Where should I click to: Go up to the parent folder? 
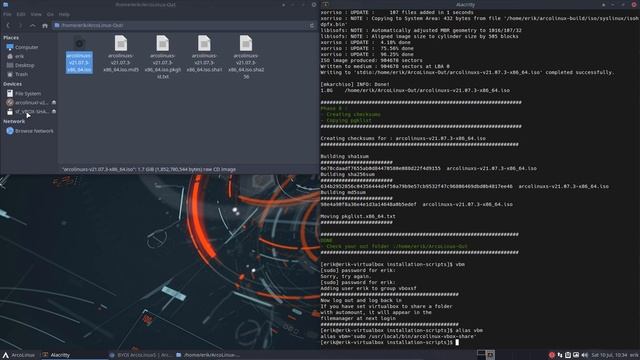tap(33, 25)
